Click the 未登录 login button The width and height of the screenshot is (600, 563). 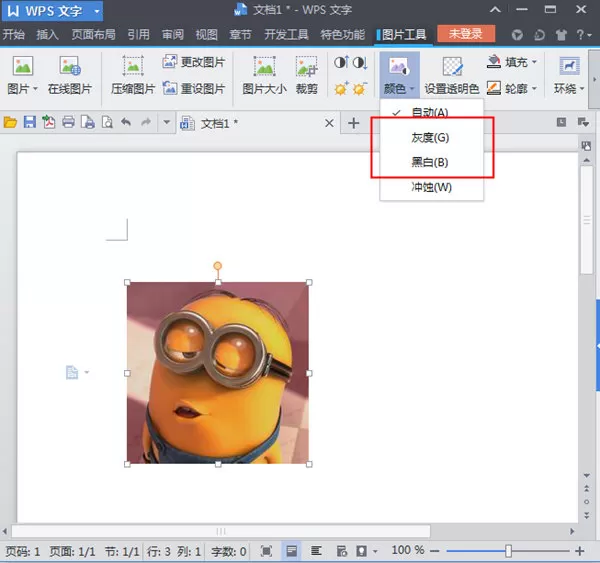[466, 34]
